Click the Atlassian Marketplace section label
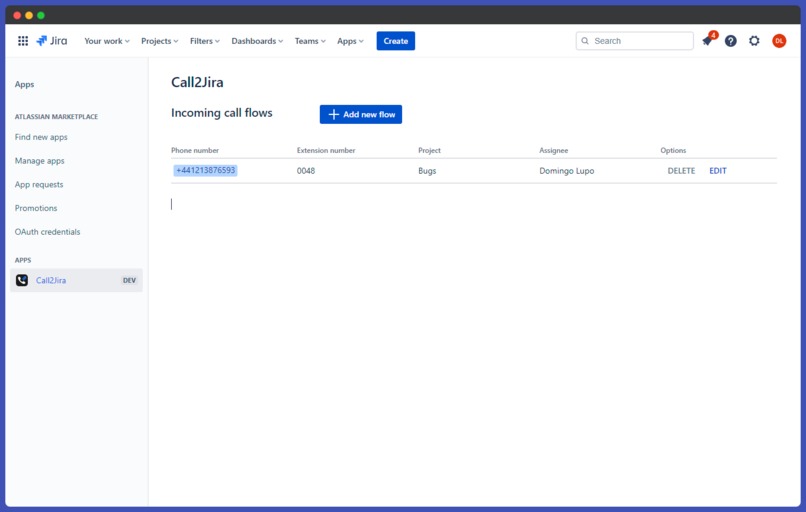Screen dimensions: 806x512 (x=56, y=117)
